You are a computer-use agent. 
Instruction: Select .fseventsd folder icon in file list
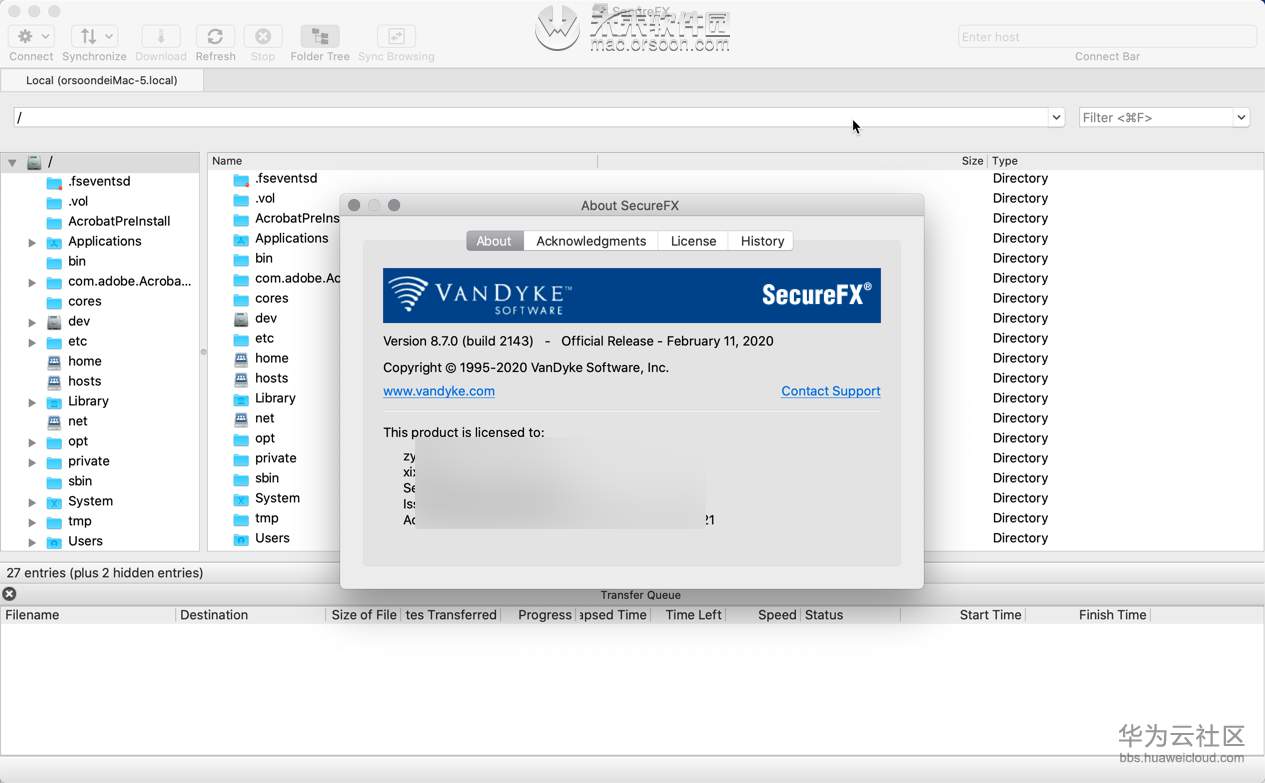click(x=241, y=179)
